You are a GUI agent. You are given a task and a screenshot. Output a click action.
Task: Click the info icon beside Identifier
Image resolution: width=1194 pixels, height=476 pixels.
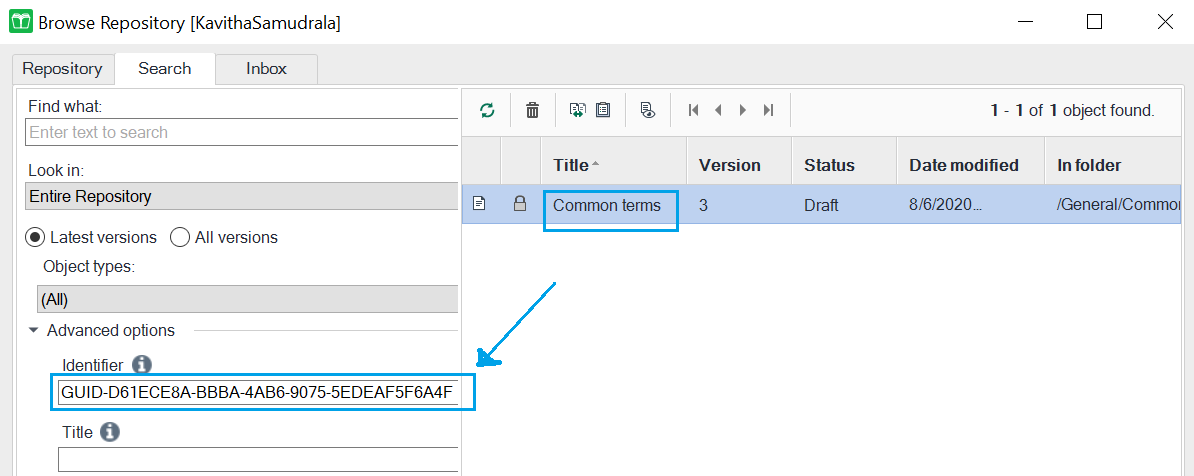(x=141, y=365)
